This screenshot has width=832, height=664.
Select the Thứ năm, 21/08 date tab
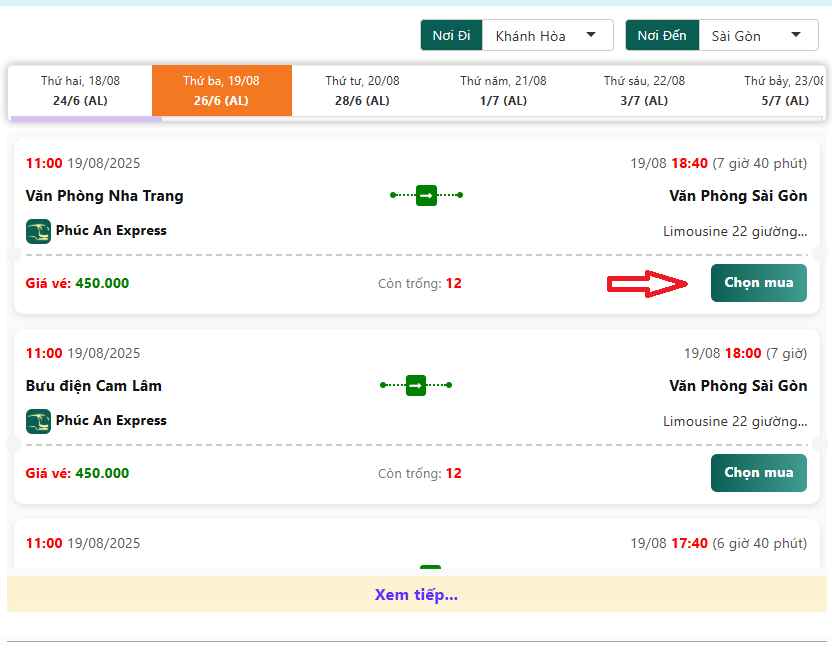[x=504, y=90]
